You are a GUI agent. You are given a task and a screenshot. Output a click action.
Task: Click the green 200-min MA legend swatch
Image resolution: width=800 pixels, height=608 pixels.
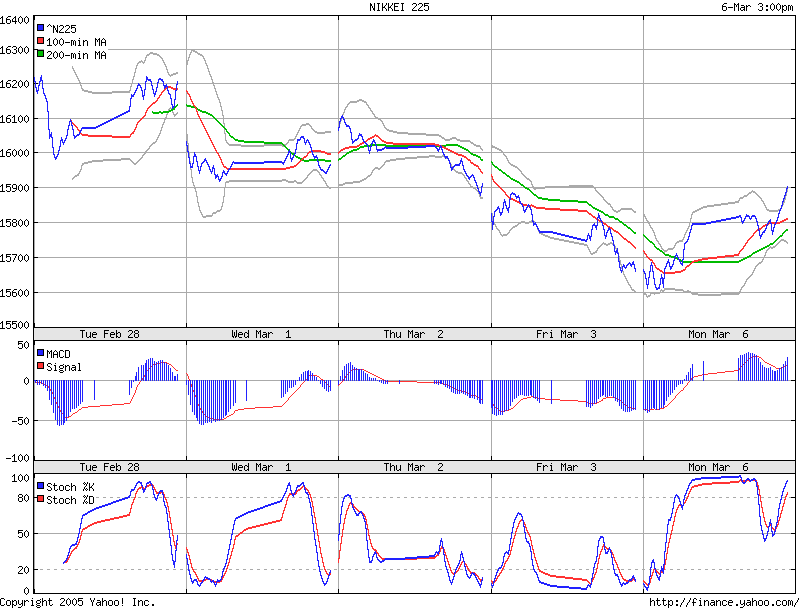coord(40,54)
